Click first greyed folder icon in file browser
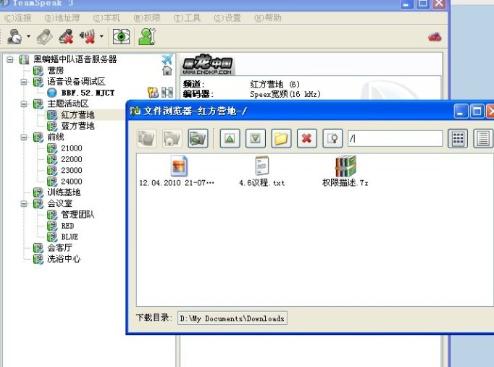The image size is (494, 367). click(x=146, y=138)
